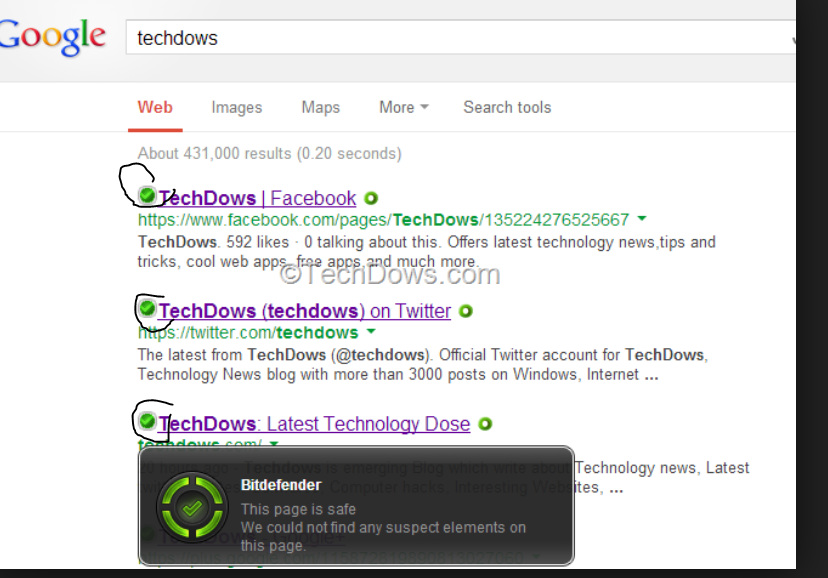Click the search box containing techdows

pos(460,37)
